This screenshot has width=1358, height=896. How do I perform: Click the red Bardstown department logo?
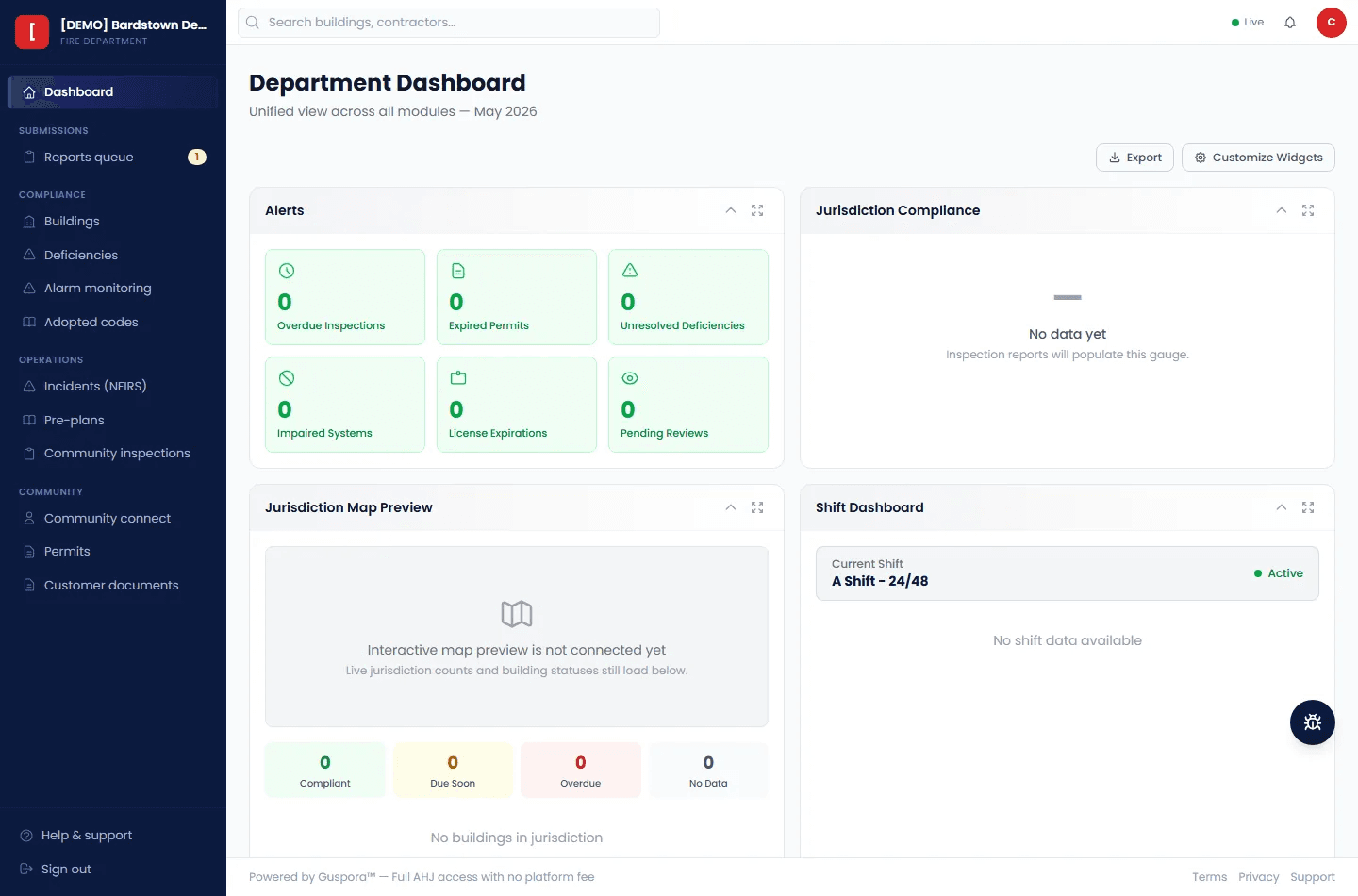(x=32, y=31)
